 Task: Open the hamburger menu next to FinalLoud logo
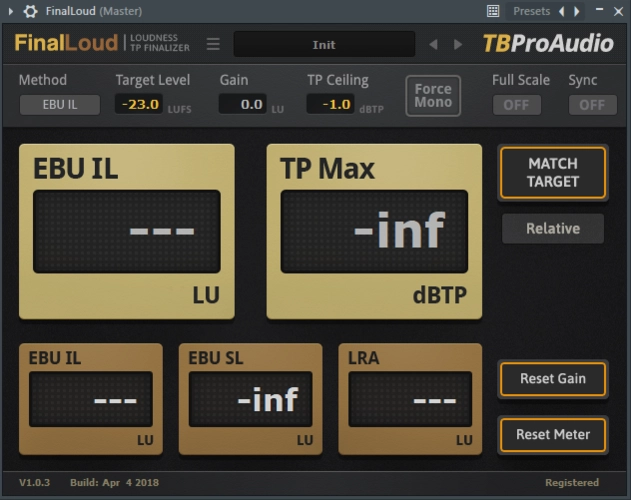213,44
